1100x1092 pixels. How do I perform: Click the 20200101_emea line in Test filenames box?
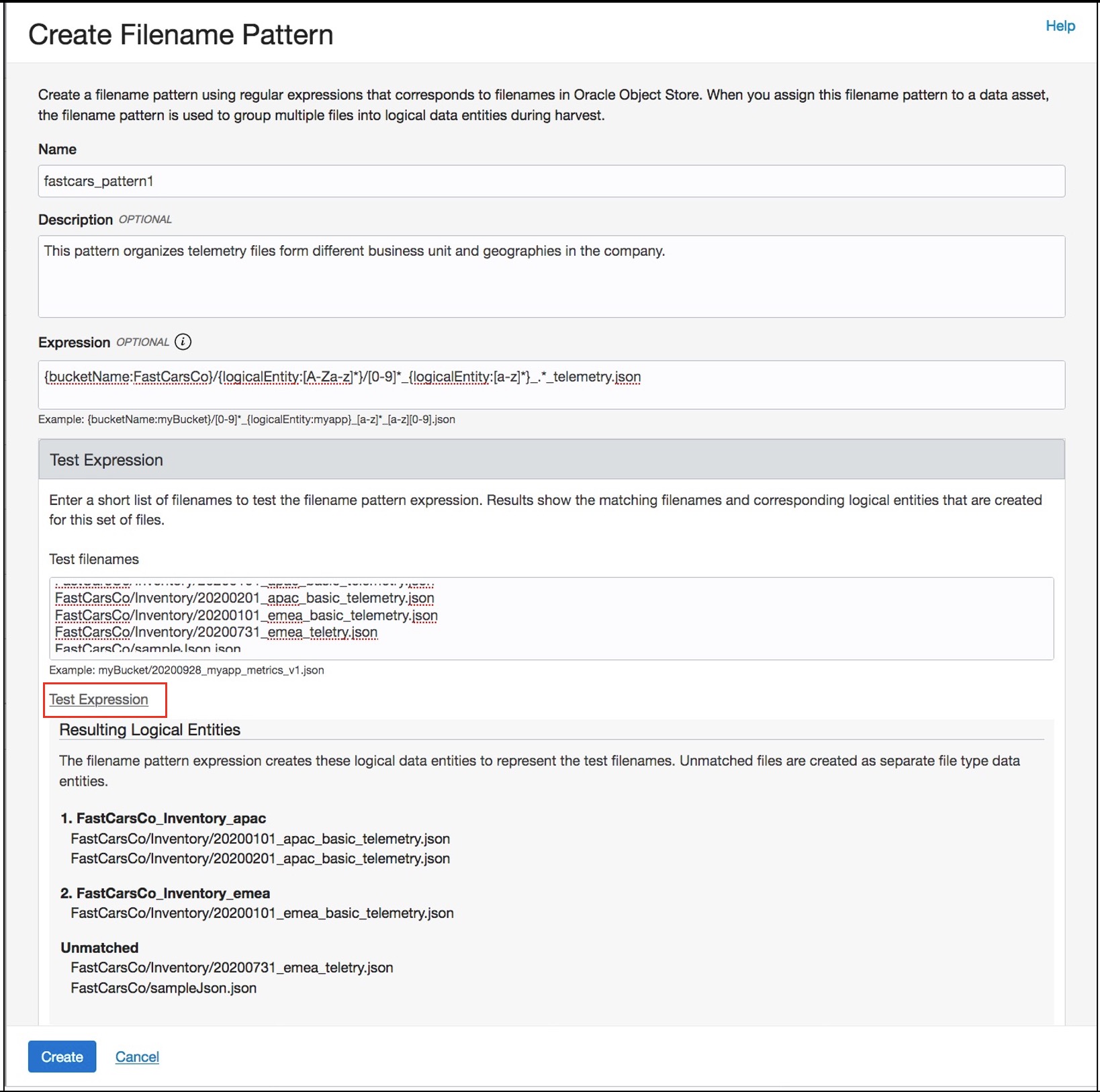tap(246, 615)
